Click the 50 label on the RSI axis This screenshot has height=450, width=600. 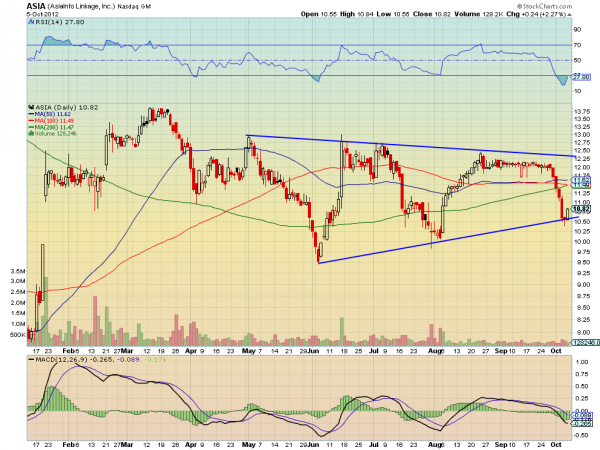coord(577,60)
